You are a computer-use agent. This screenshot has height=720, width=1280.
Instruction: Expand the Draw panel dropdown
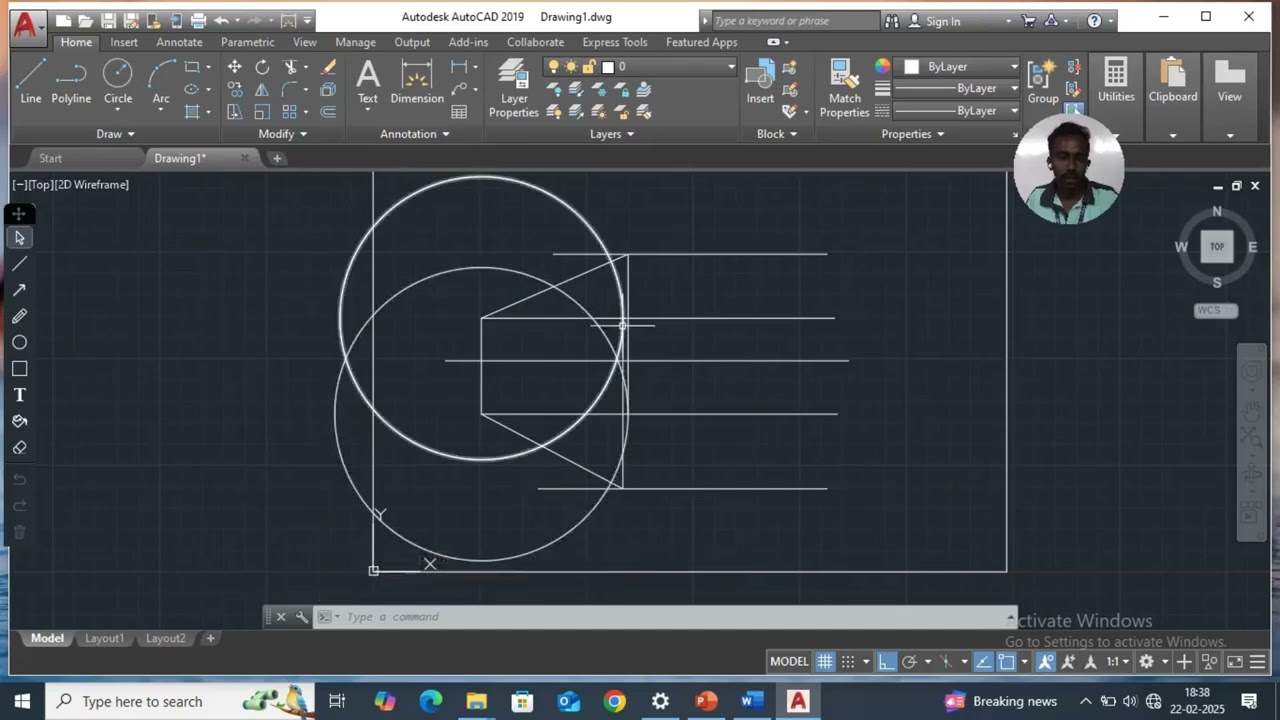tap(115, 134)
